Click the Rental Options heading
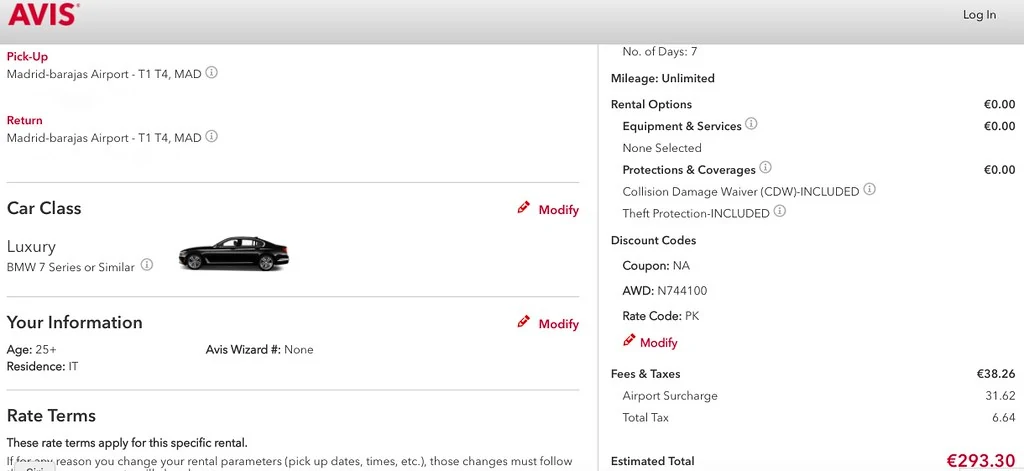1024x471 pixels. pos(651,104)
